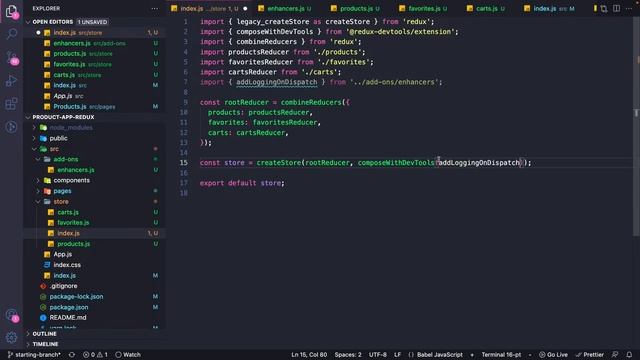Open the Extensions view
Image resolution: width=640 pixels, height=360 pixels.
(x=11, y=104)
